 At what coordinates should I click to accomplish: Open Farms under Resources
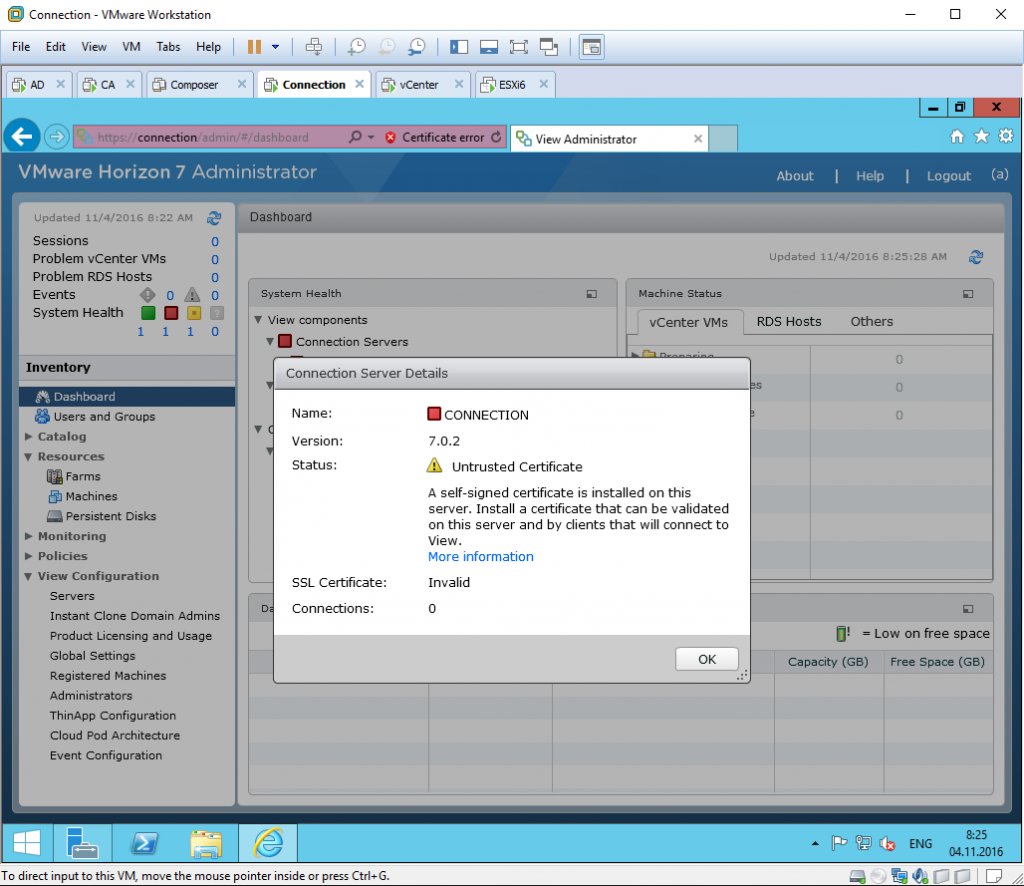(x=82, y=477)
